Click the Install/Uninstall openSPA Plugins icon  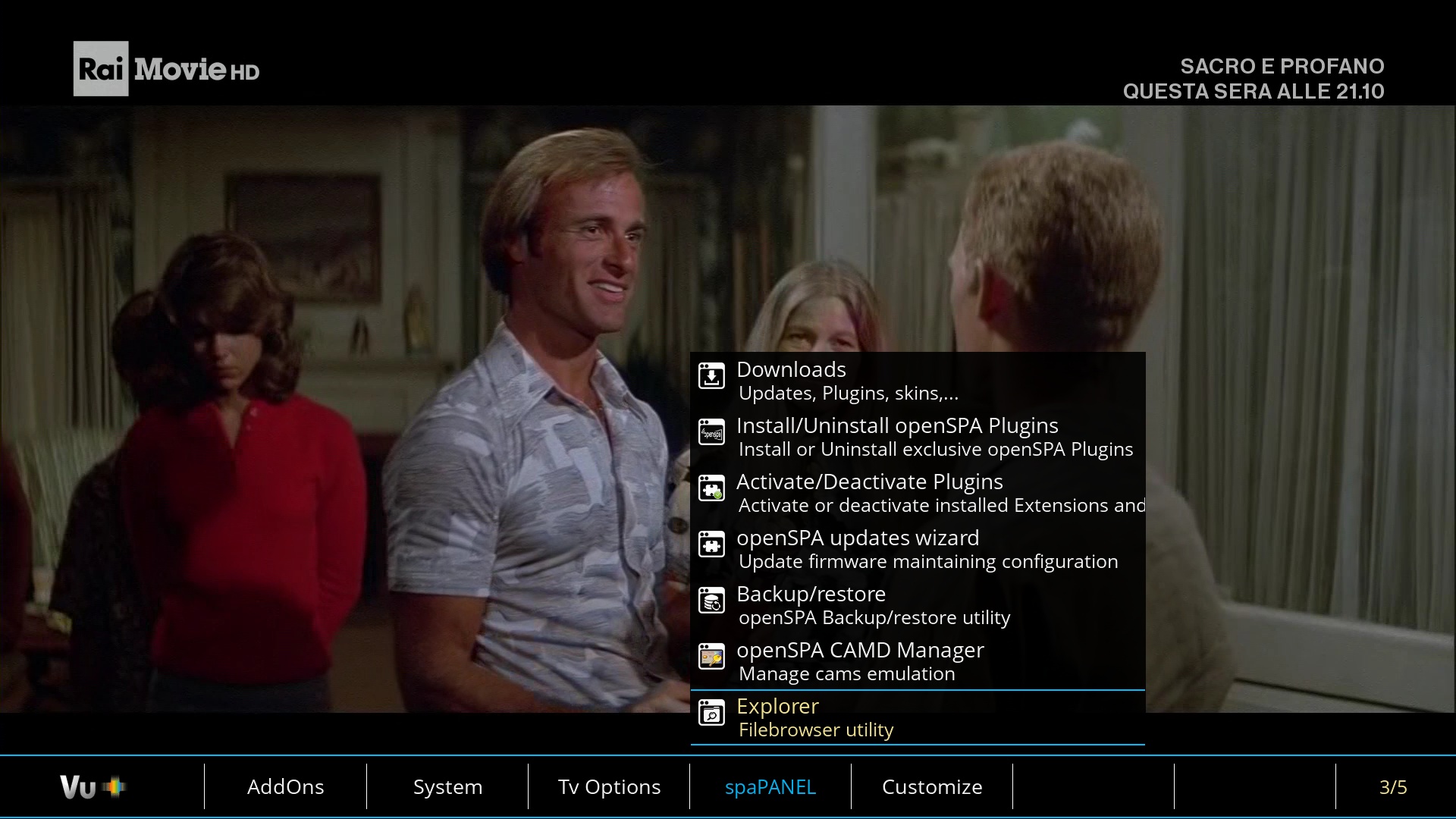711,433
